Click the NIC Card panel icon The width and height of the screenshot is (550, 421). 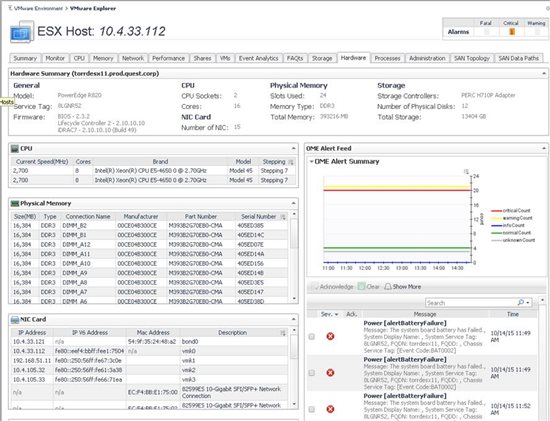click(x=15, y=320)
